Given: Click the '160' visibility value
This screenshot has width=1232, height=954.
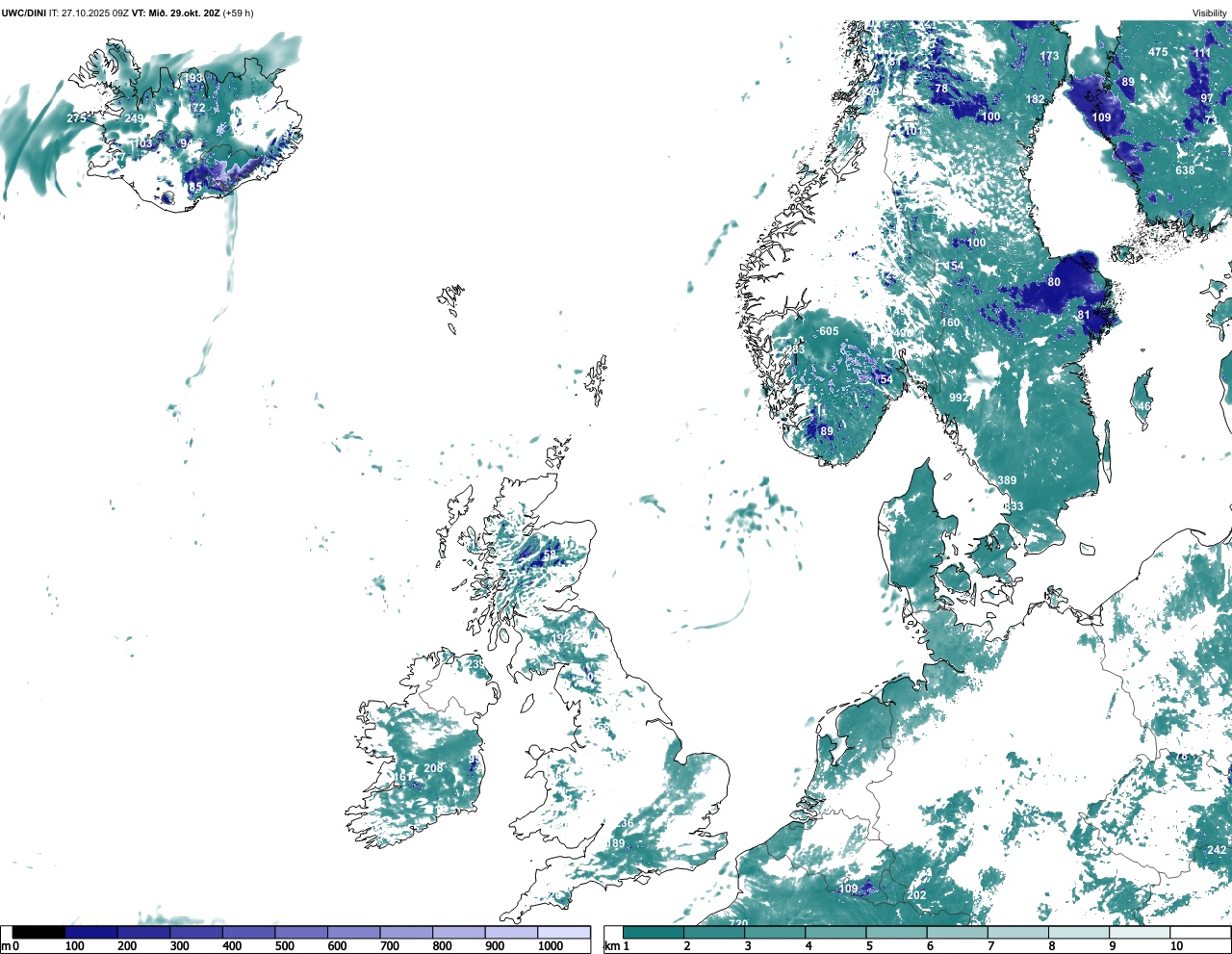Looking at the screenshot, I should (950, 322).
